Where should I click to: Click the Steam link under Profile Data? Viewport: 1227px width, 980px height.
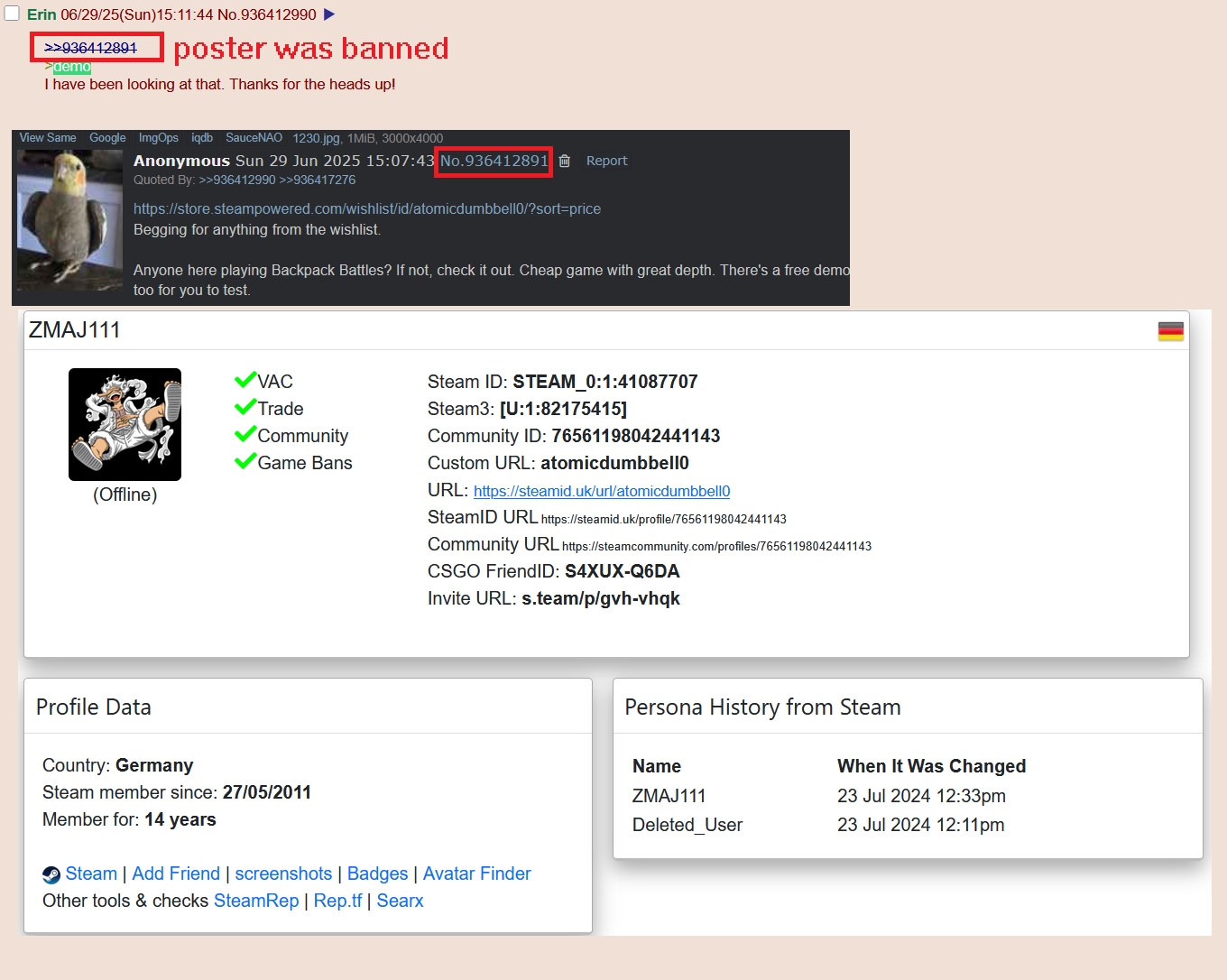click(91, 874)
